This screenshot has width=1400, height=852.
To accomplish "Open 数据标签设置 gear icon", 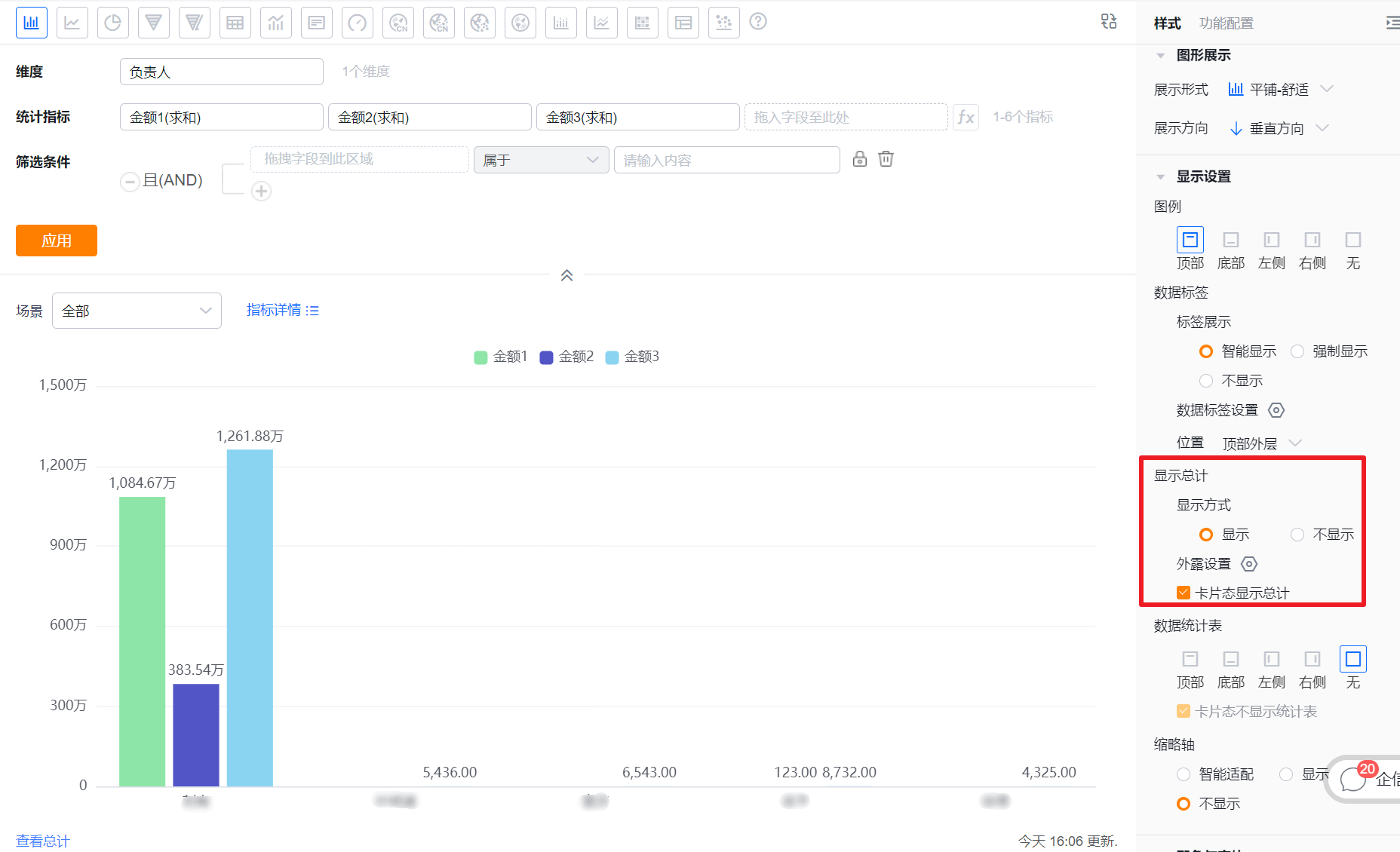I will pyautogui.click(x=1276, y=410).
